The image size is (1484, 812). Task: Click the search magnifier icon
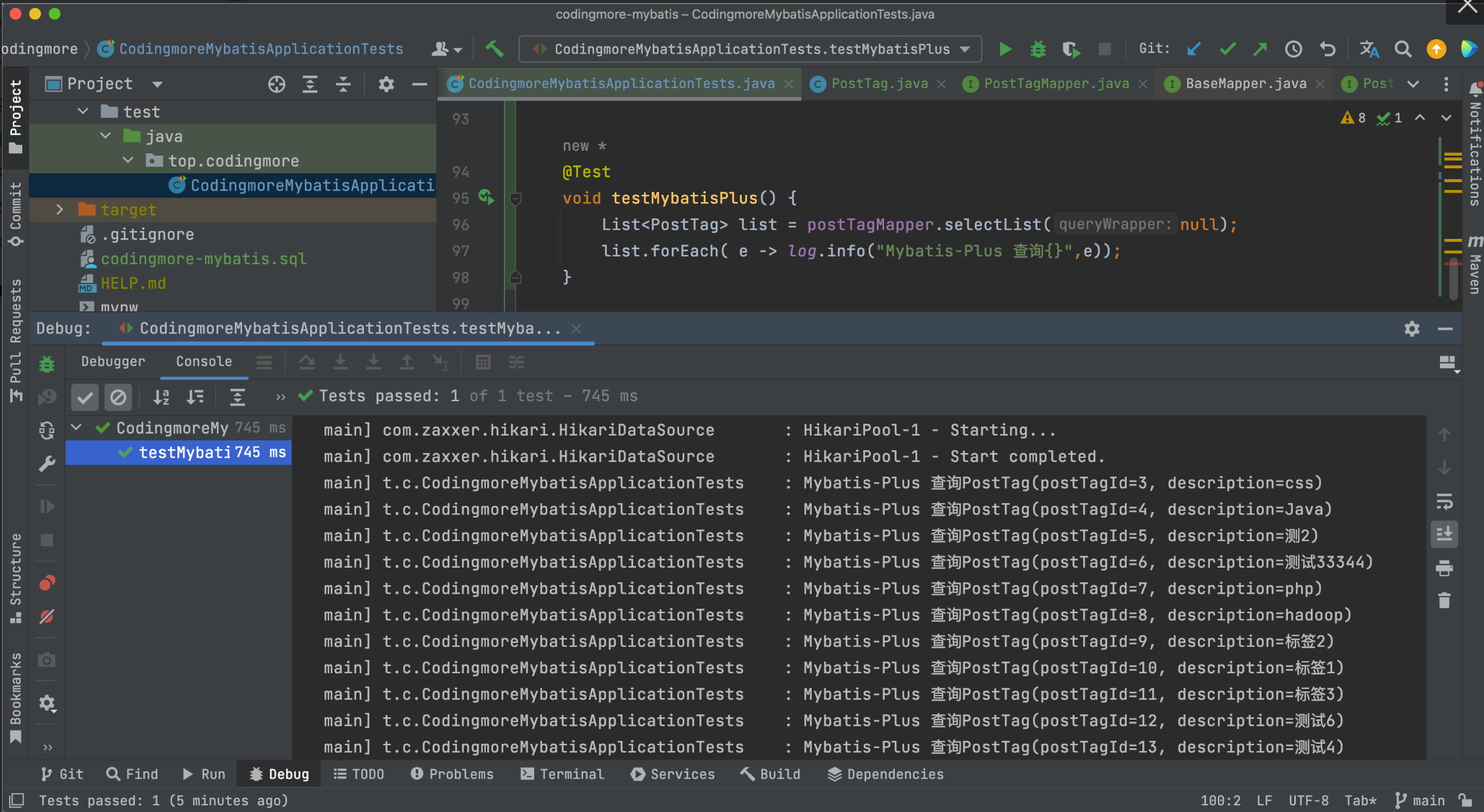click(1403, 49)
